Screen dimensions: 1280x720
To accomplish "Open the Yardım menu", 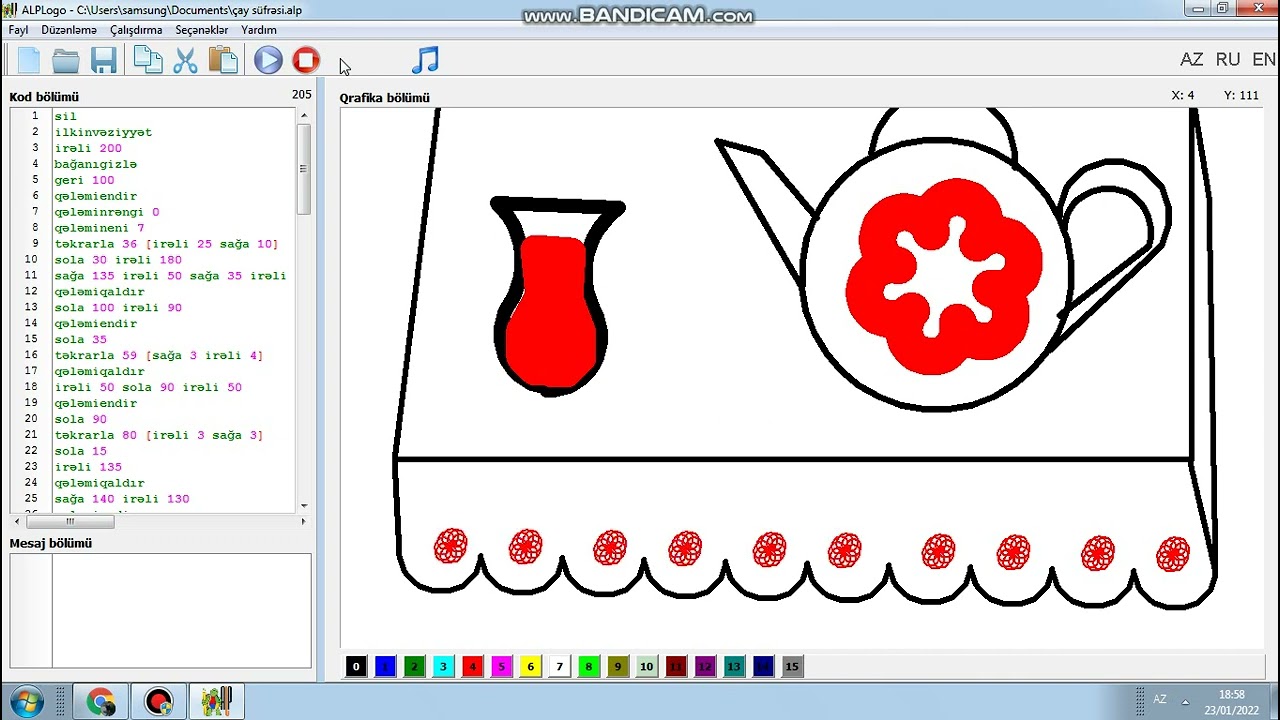I will (x=259, y=30).
